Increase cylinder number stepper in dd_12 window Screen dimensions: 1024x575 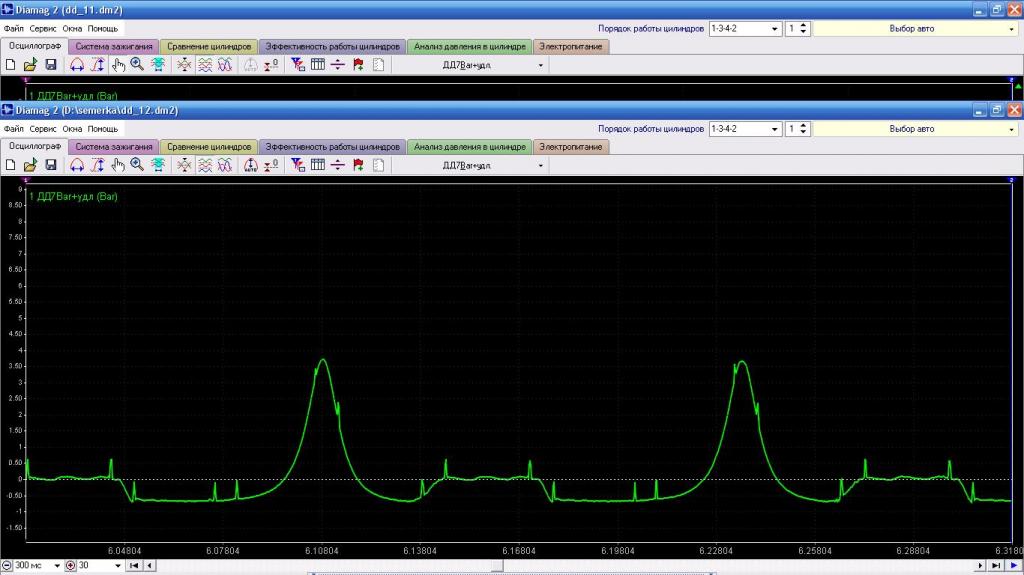pyautogui.click(x=803, y=125)
